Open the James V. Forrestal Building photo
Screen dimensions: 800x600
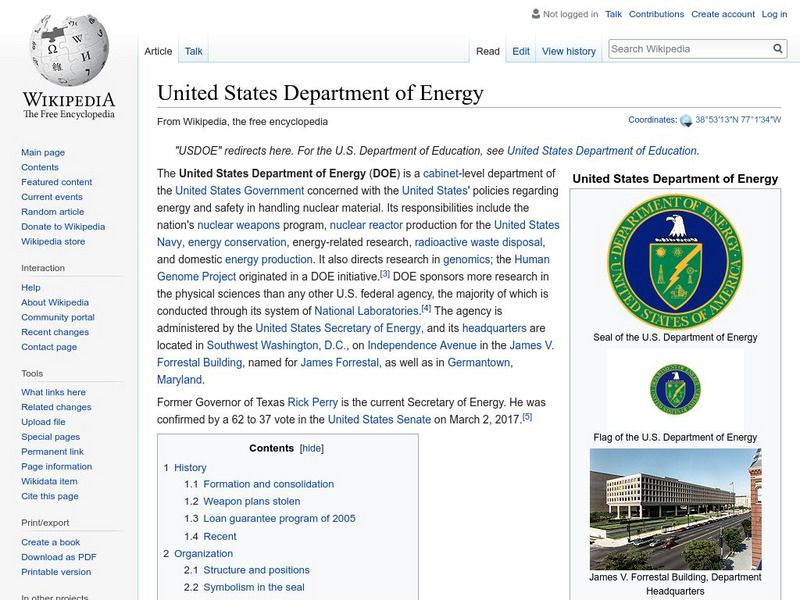coord(675,509)
